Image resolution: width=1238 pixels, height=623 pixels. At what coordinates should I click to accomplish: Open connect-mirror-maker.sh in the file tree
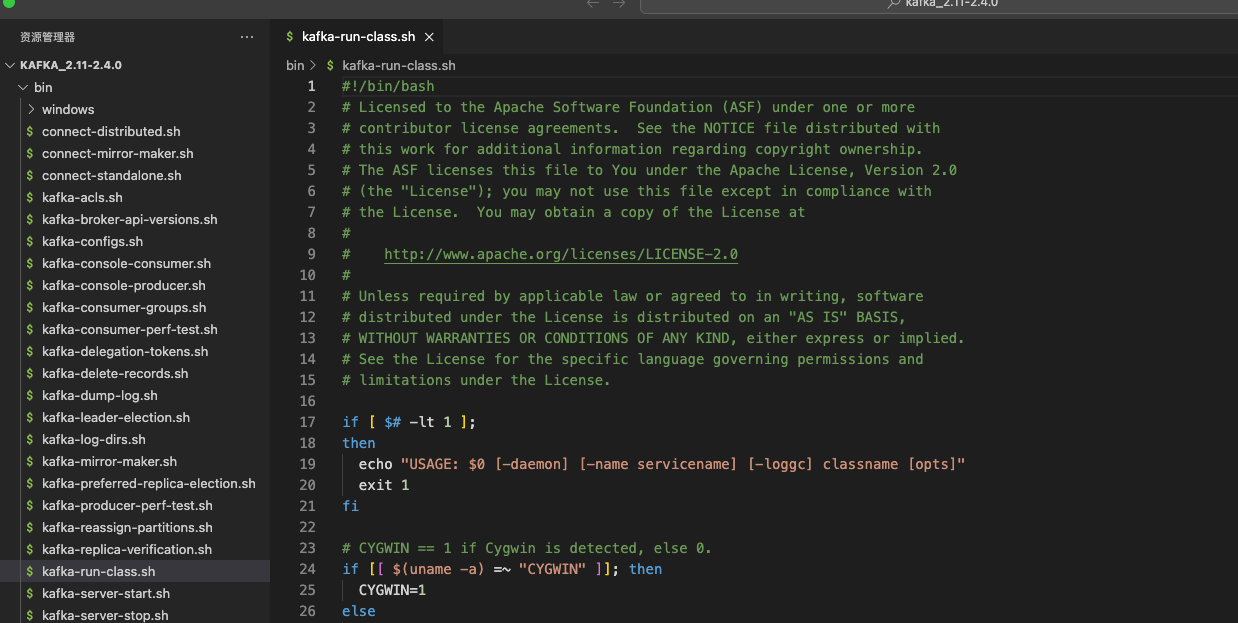coord(118,154)
